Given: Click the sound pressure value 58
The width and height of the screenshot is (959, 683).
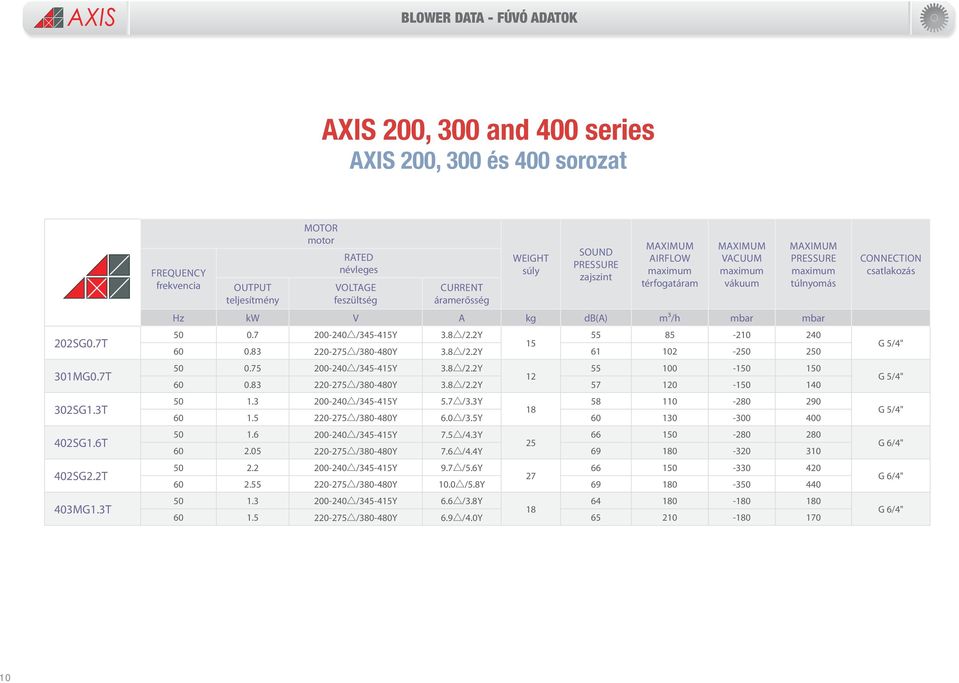Looking at the screenshot, I should pyautogui.click(x=596, y=402).
